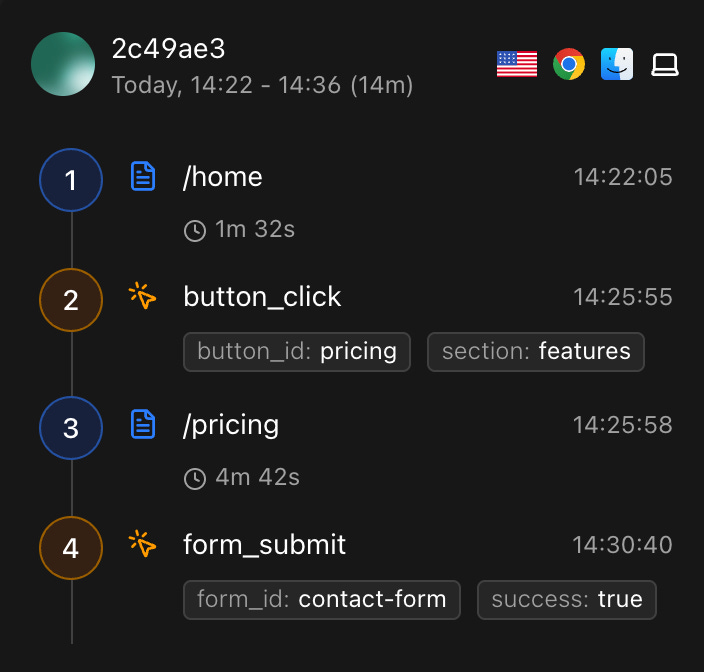Image resolution: width=704 pixels, height=672 pixels.
Task: Click the page icon beside /home
Action: 144,177
